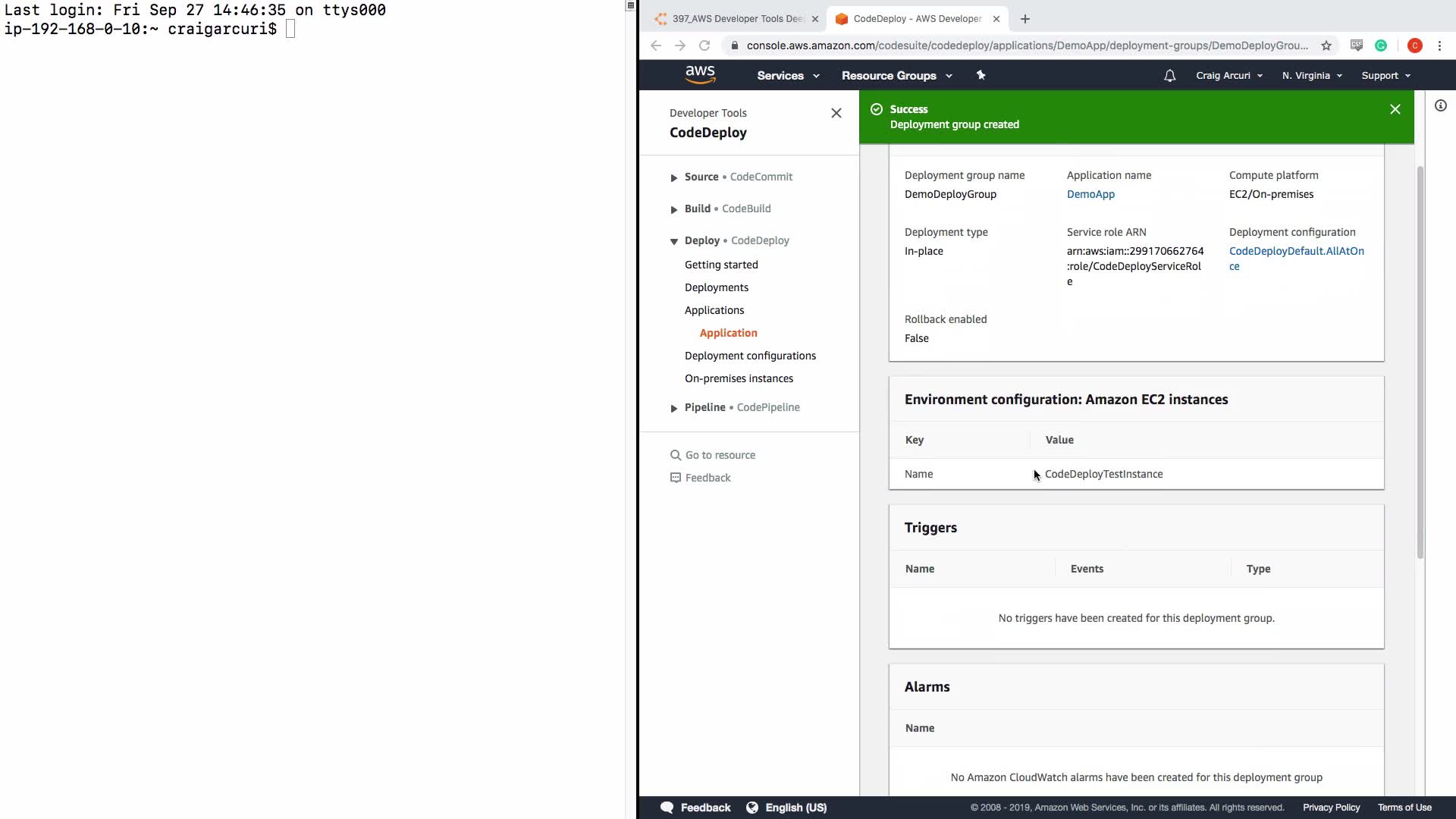The image size is (1456, 819).
Task: Open Deployments in the sidebar
Action: pyautogui.click(x=716, y=287)
